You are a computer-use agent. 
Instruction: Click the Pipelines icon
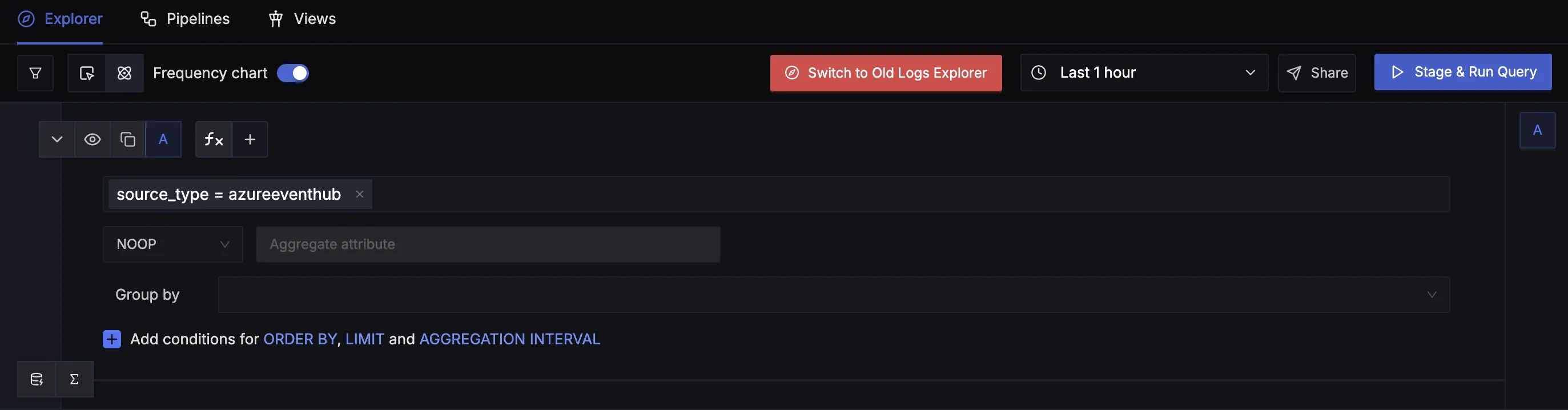(x=148, y=19)
